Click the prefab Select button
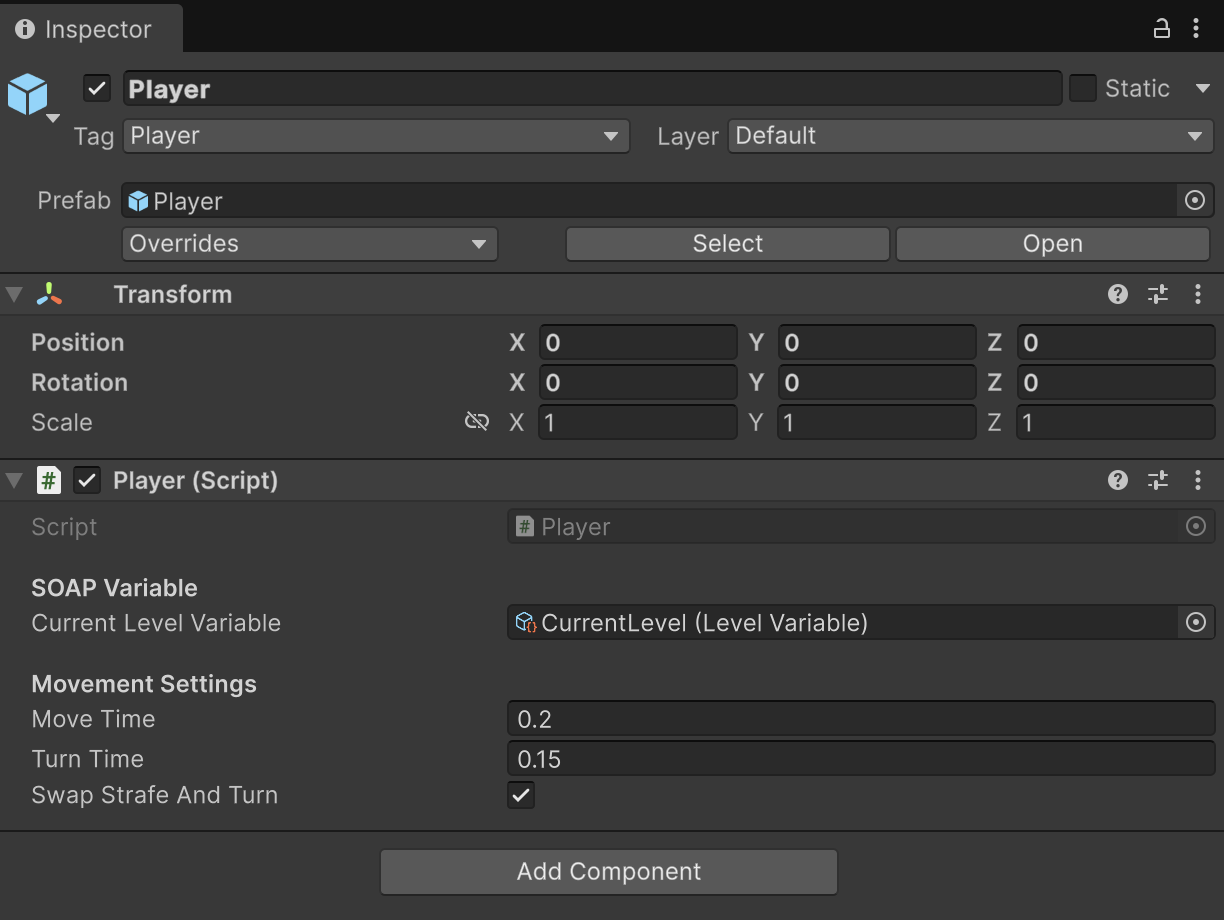This screenshot has height=920, width=1224. click(727, 244)
